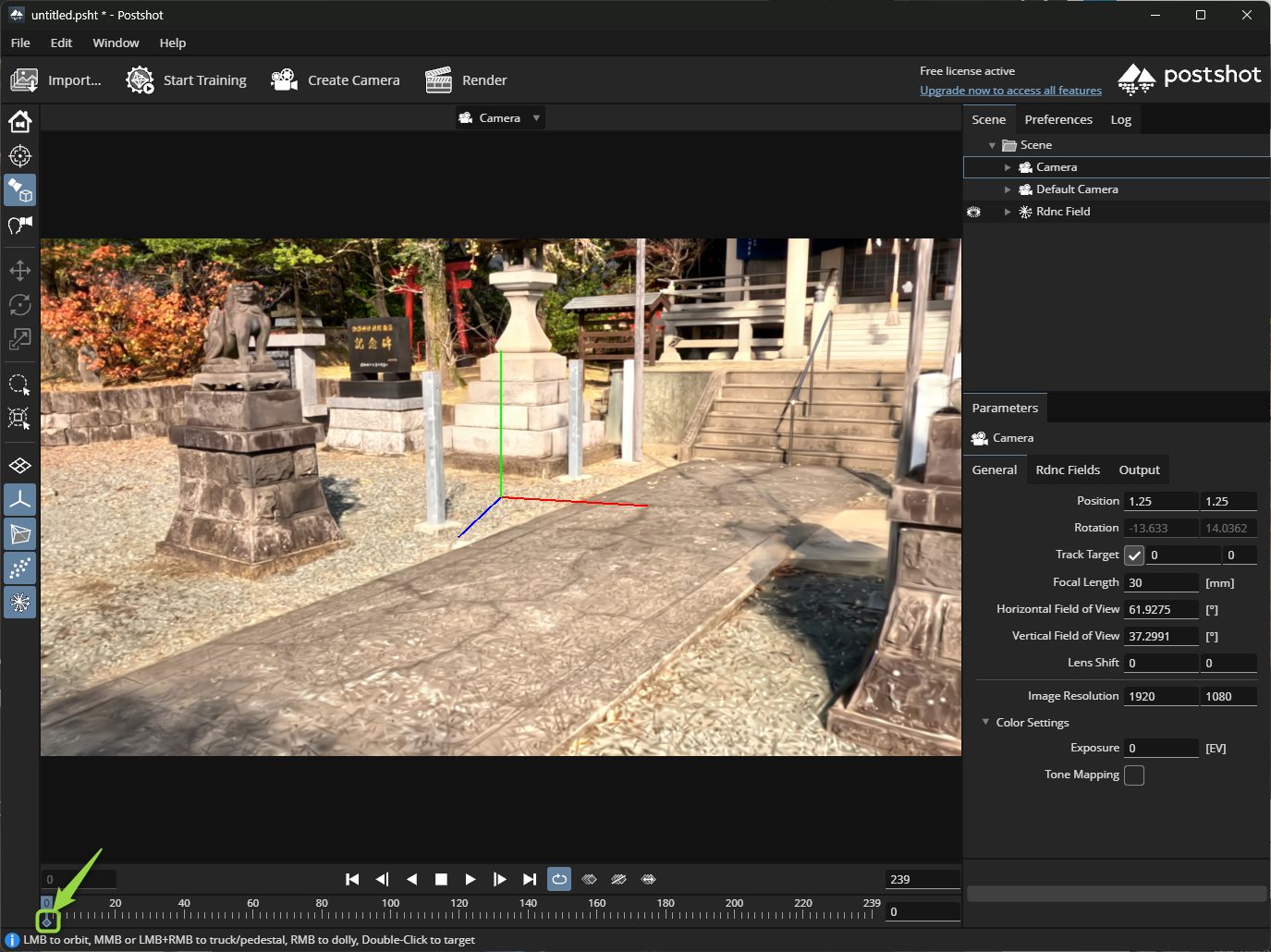Click the home view icon in left sidebar

click(x=19, y=122)
